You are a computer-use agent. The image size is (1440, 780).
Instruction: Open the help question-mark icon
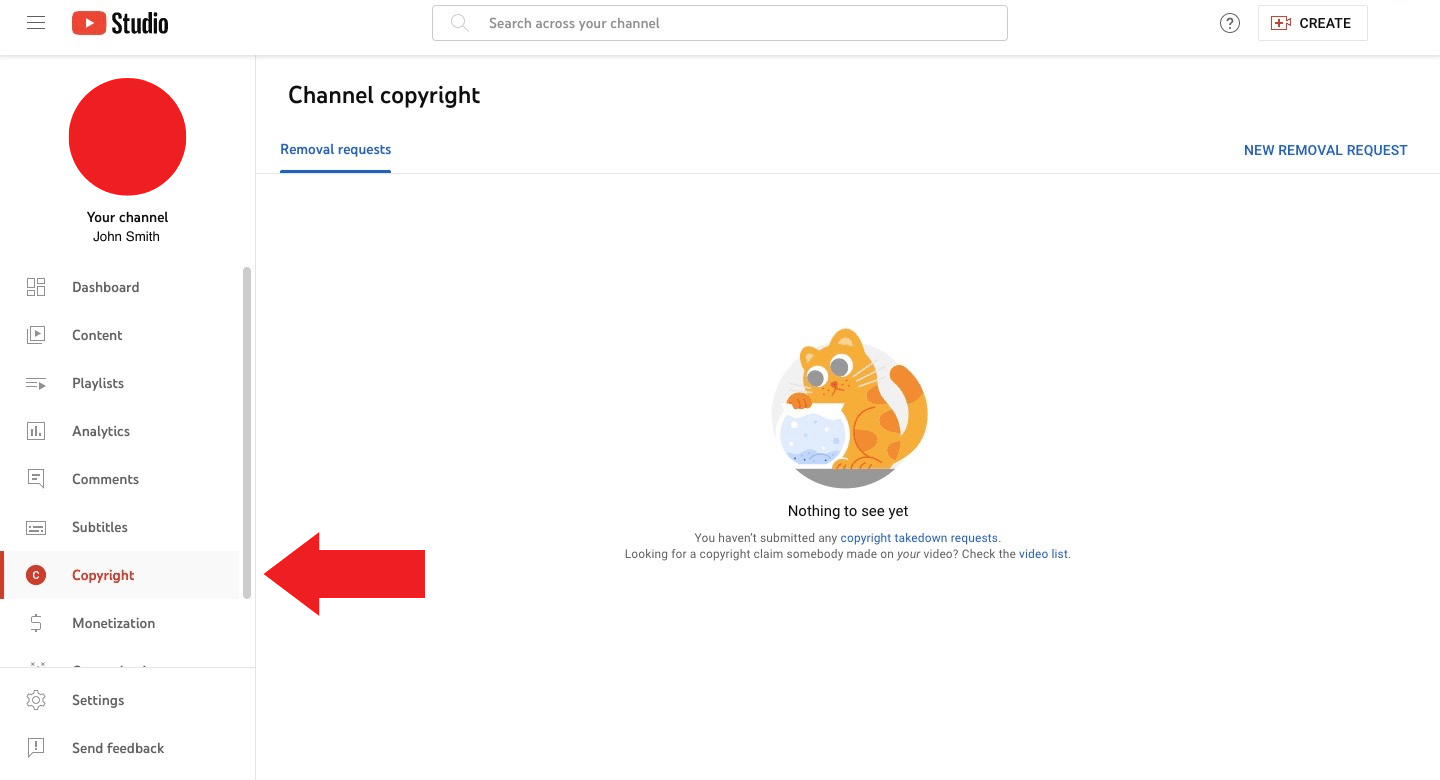coord(1230,22)
